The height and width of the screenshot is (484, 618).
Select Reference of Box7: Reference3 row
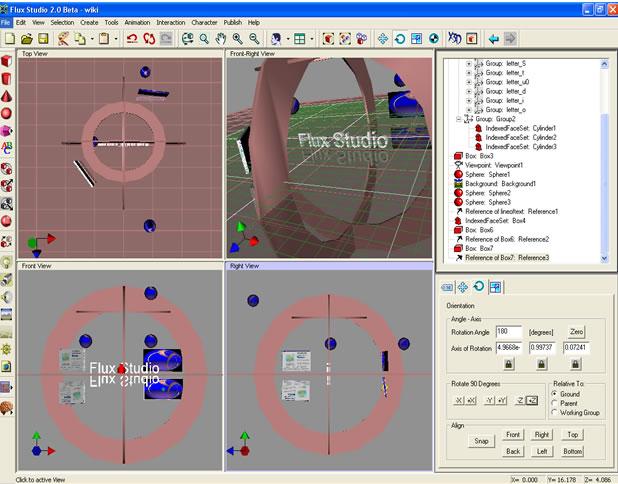[507, 258]
